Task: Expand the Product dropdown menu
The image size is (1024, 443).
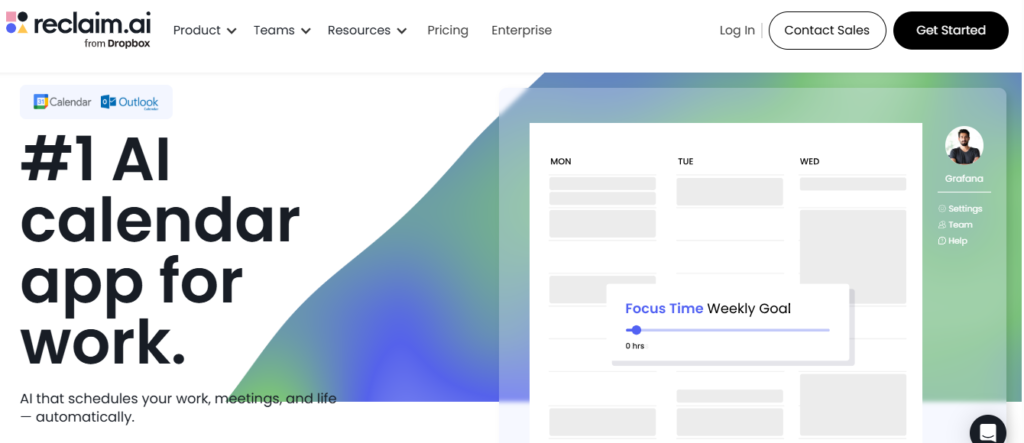Action: pyautogui.click(x=204, y=30)
